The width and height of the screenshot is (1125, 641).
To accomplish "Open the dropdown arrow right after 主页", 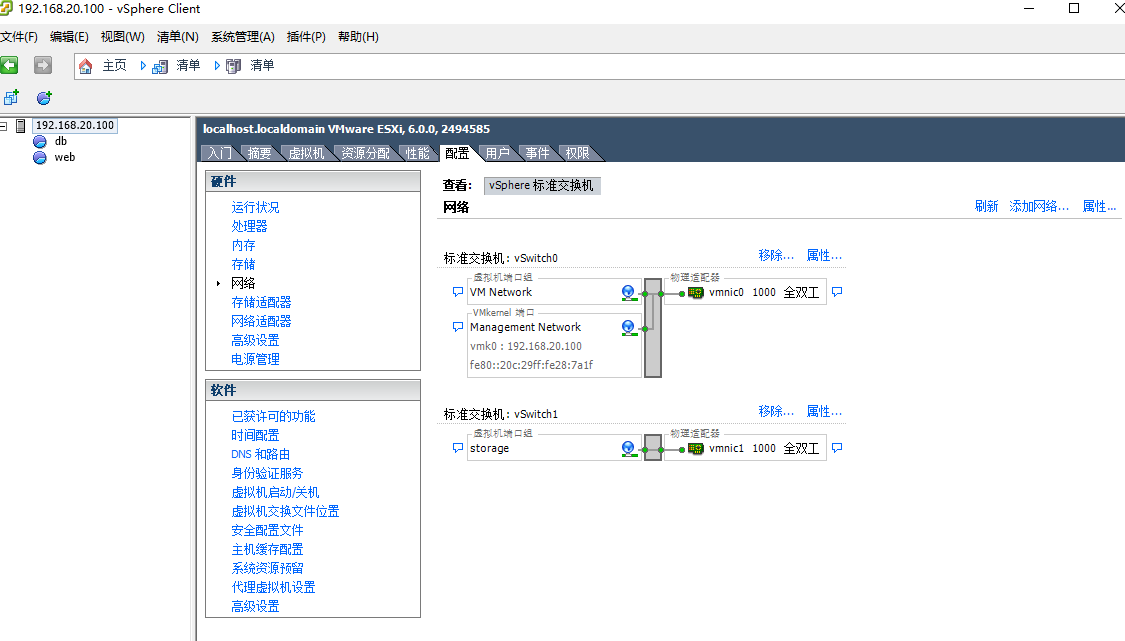I will (x=143, y=66).
